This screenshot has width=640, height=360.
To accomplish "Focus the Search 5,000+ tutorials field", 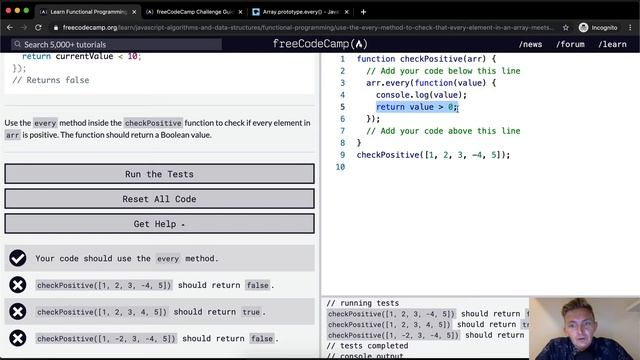I will 116,44.
